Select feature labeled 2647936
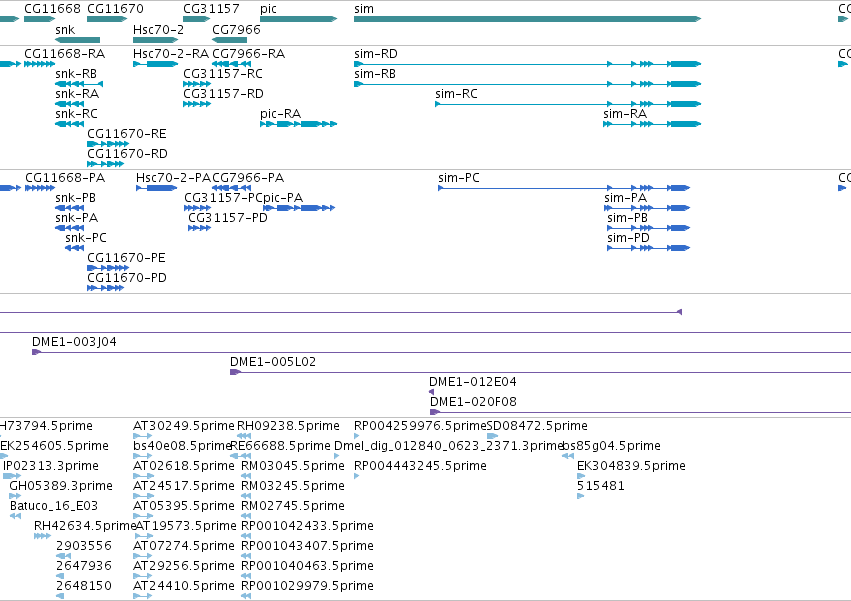The width and height of the screenshot is (851, 601). click(x=60, y=576)
